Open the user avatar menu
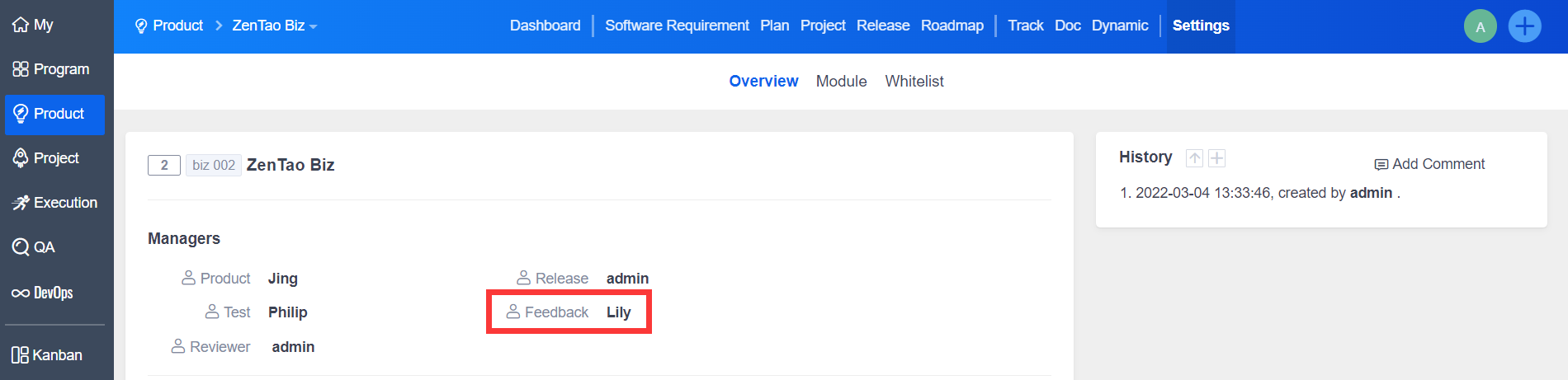1568x380 pixels. click(x=1480, y=26)
